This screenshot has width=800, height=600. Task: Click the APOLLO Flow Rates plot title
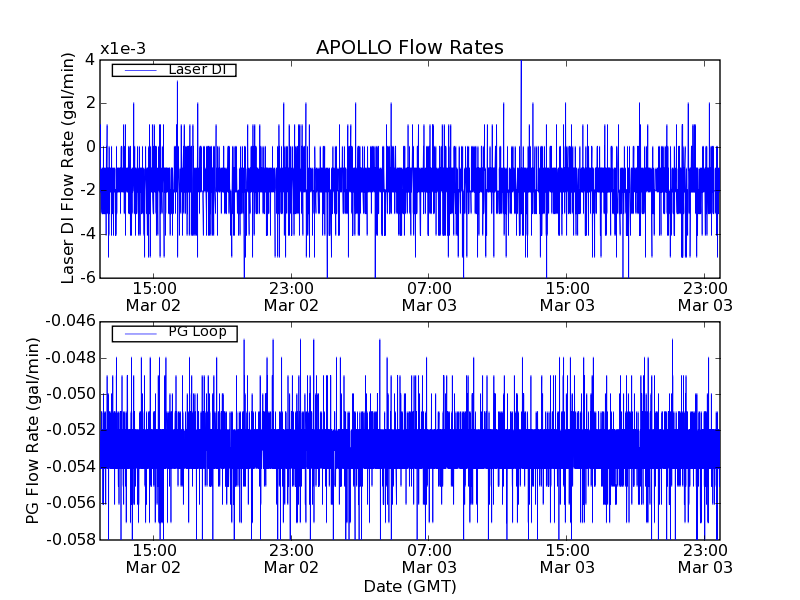[x=409, y=48]
